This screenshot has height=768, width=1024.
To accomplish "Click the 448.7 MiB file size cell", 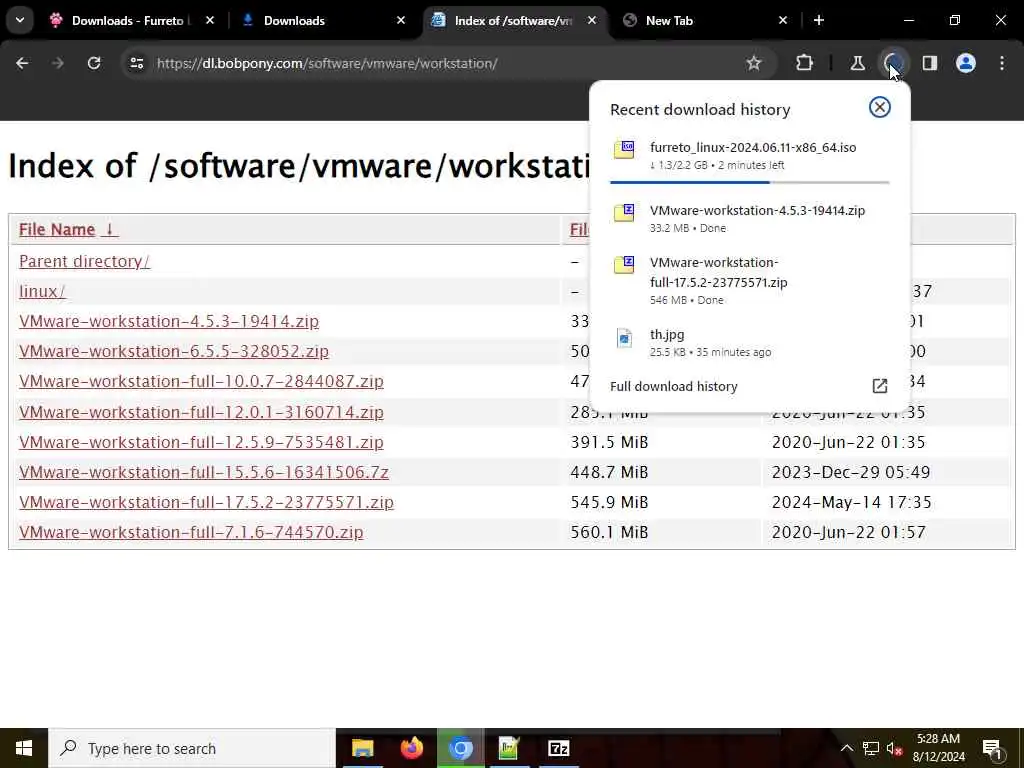I will pyautogui.click(x=609, y=472).
